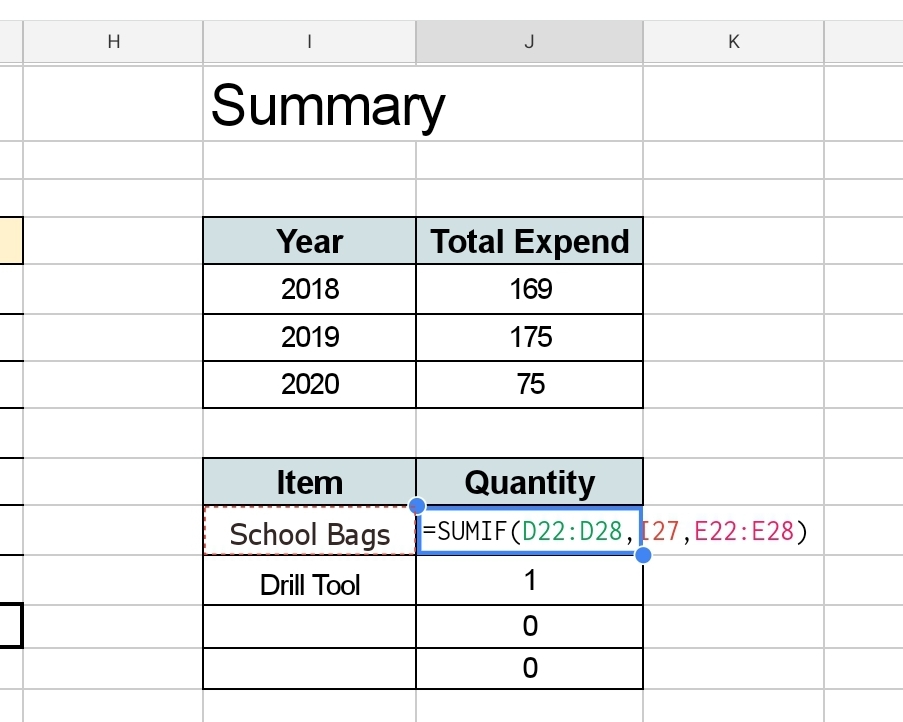Select column H header

point(112,41)
